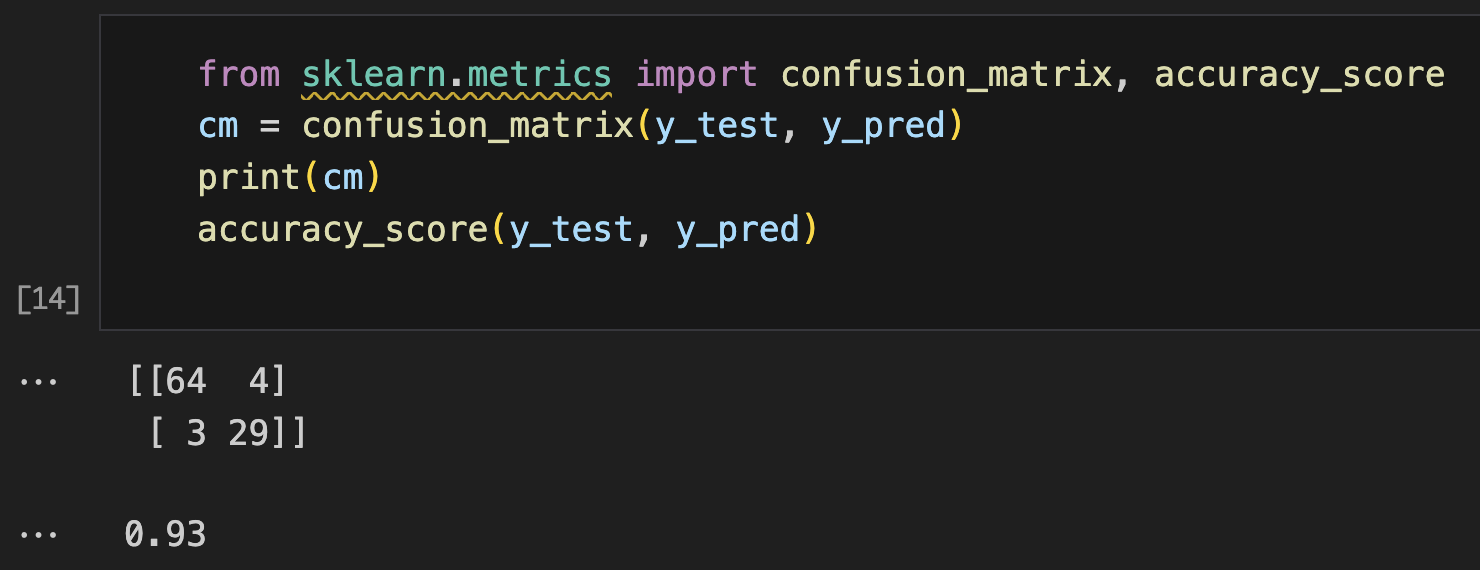
Task: Open the ellipsis menu beside the confusion matrix output
Action: pyautogui.click(x=38, y=383)
